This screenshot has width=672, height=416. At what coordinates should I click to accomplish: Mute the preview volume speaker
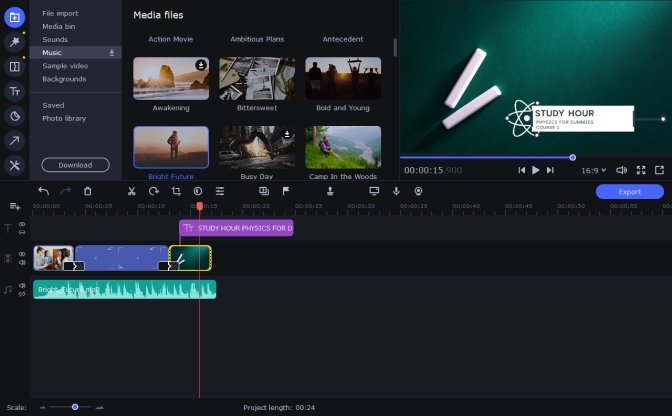621,170
